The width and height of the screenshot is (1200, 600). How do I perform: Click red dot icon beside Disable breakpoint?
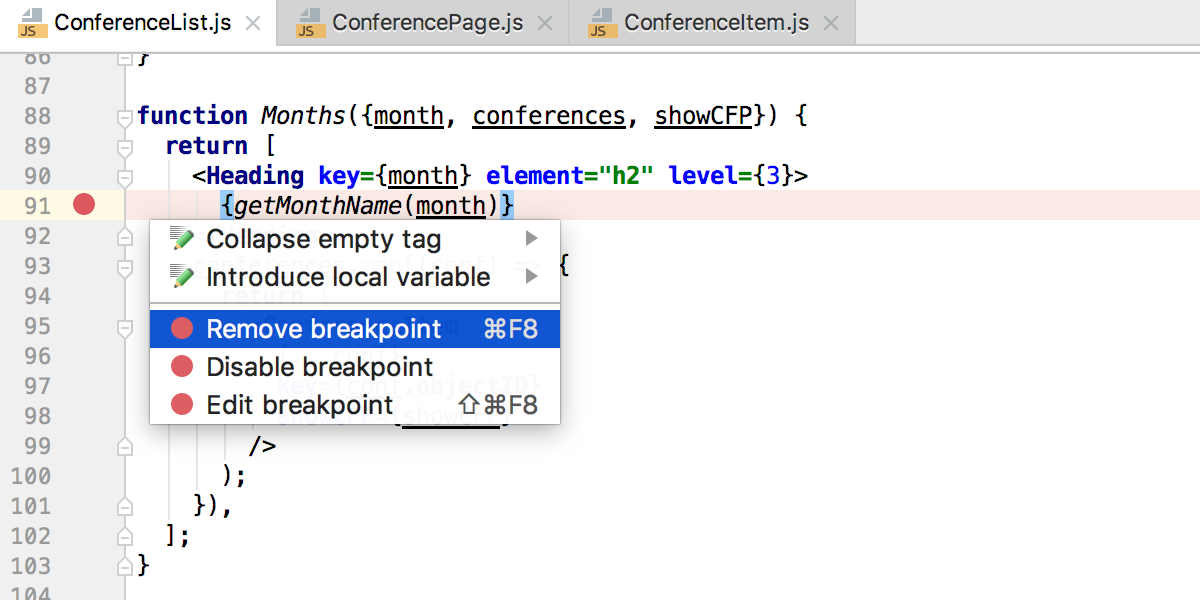coord(182,367)
